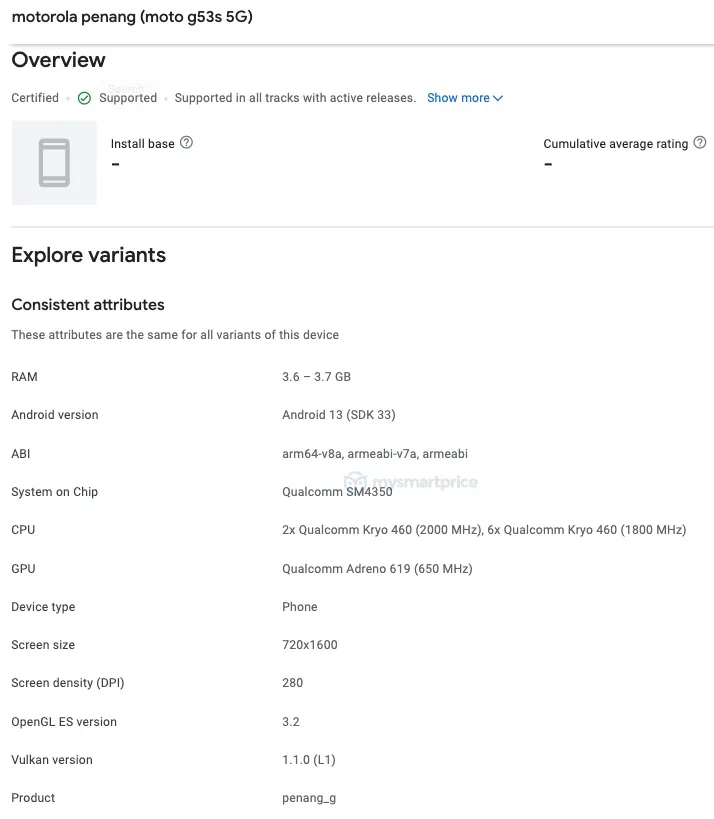Image resolution: width=714 pixels, height=819 pixels.
Task: Click the Vulkan version 1.1.0 (L1) value
Action: click(309, 760)
